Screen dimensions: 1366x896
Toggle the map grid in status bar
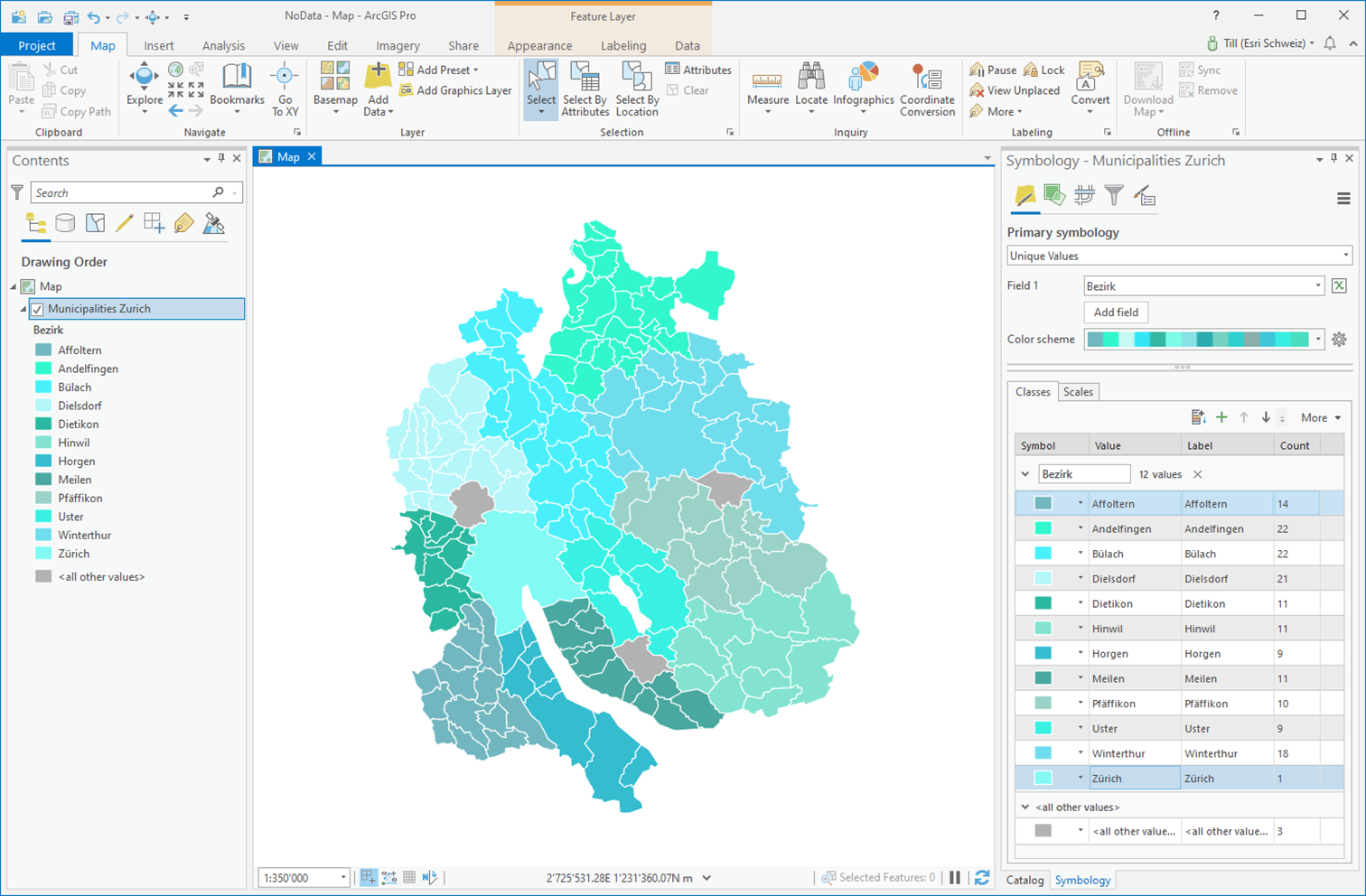click(409, 877)
